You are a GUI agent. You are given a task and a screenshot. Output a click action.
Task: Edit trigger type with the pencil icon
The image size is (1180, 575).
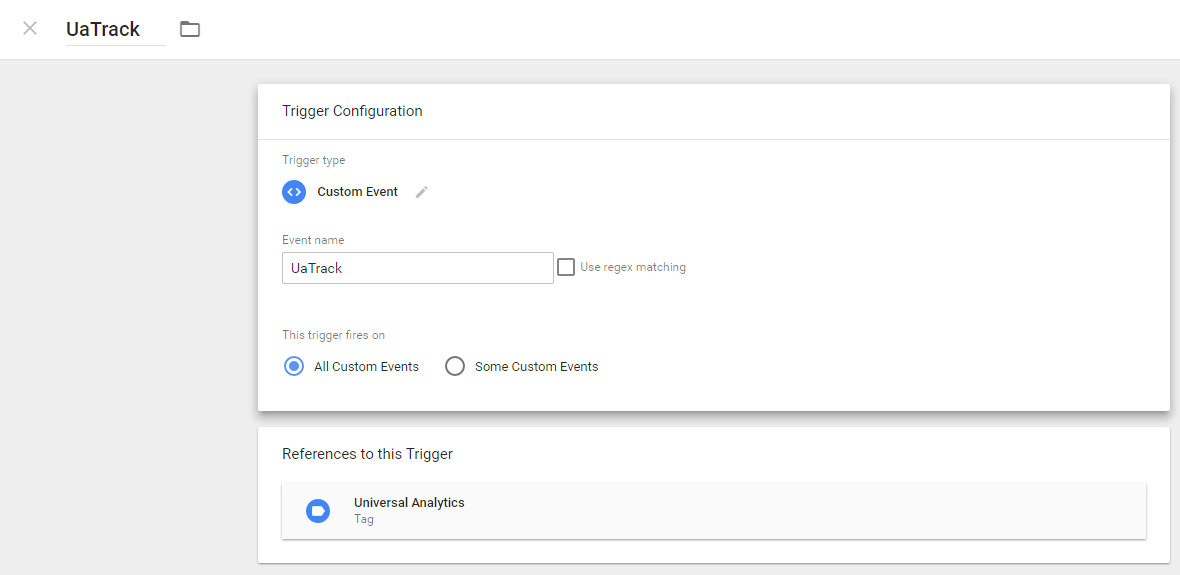(422, 192)
